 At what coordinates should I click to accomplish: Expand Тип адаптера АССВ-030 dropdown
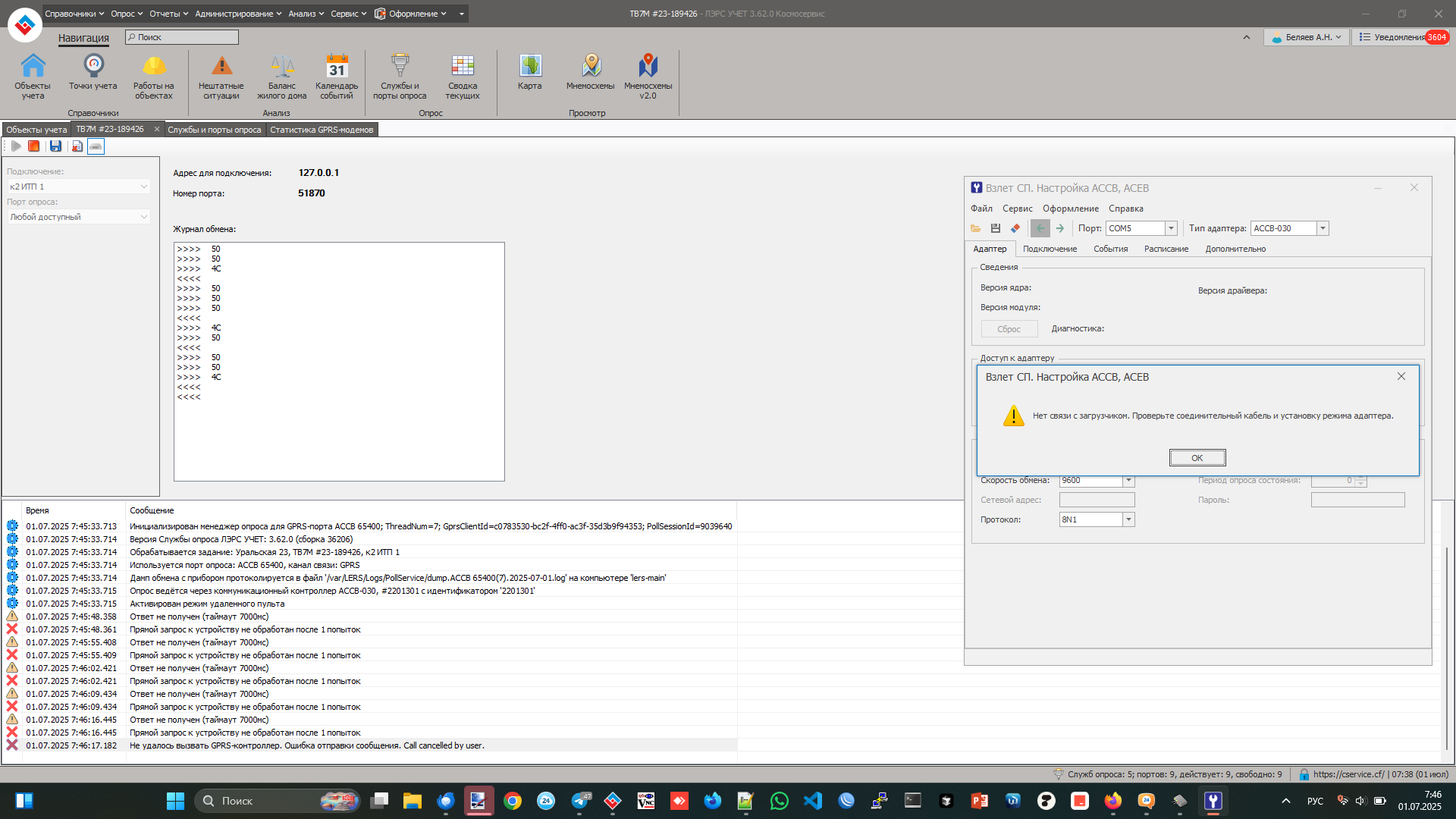pyautogui.click(x=1323, y=228)
